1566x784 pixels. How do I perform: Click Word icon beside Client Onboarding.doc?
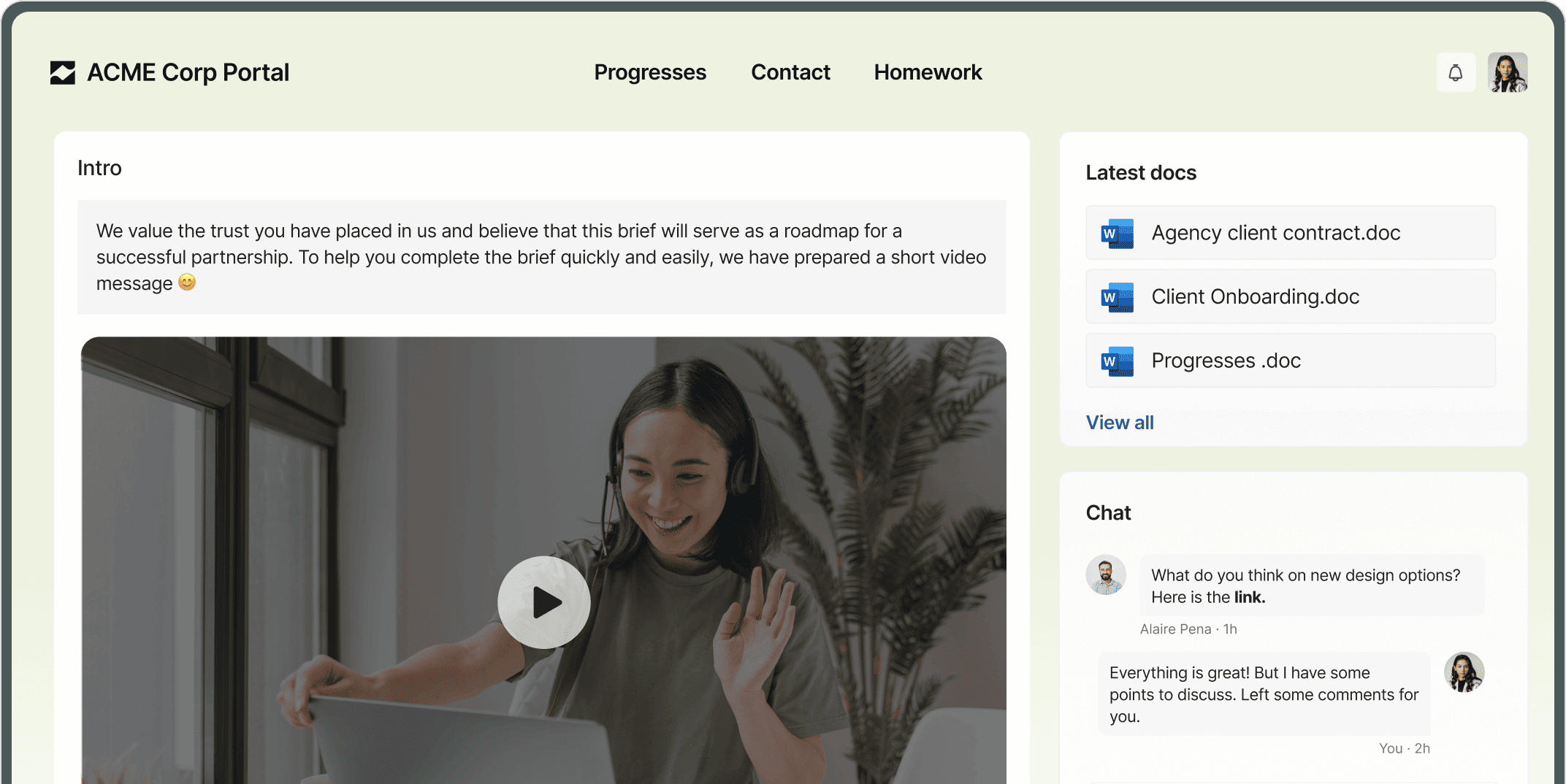pos(1117,297)
